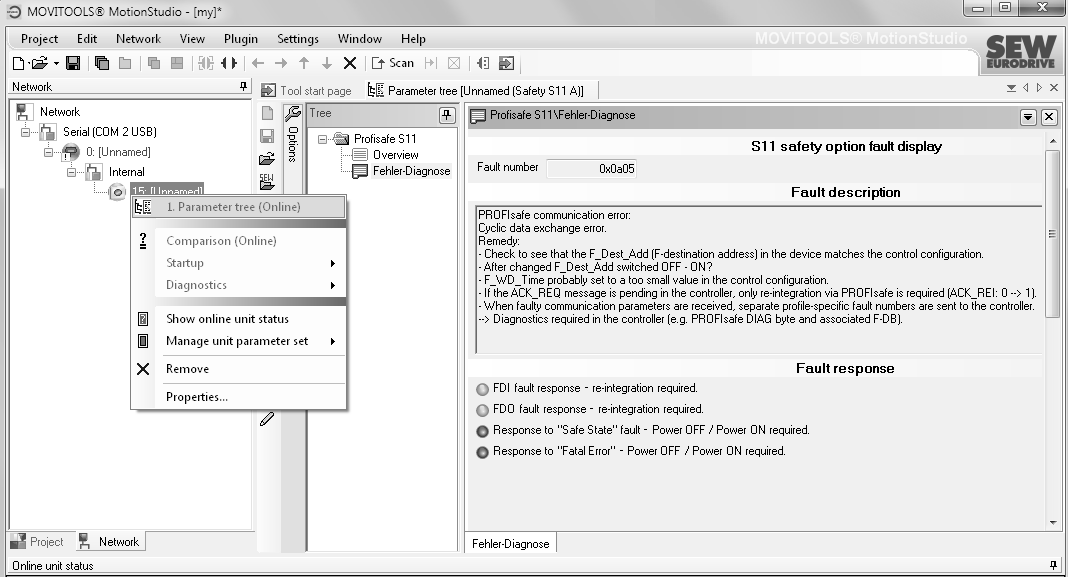Viewport: 1068px width, 577px height.
Task: Choose Show online unit status
Action: click(239, 319)
